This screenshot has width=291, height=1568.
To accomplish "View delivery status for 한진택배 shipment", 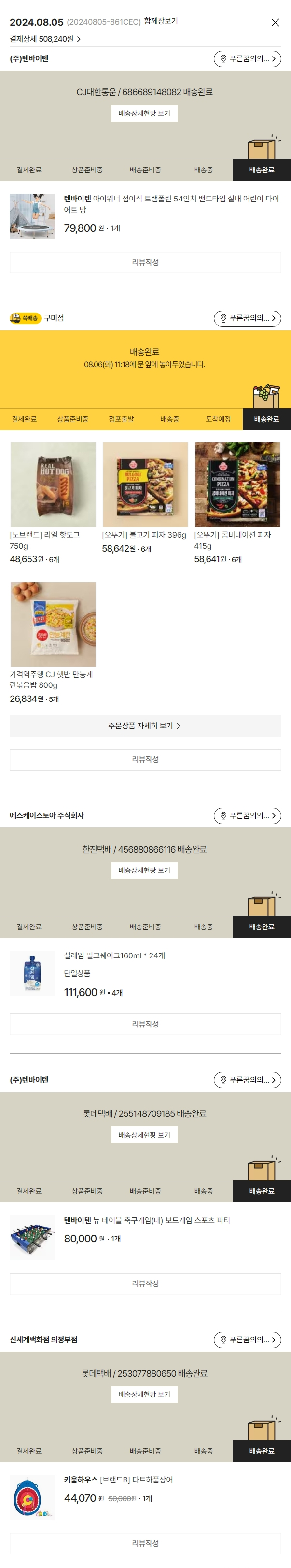I will click(145, 870).
